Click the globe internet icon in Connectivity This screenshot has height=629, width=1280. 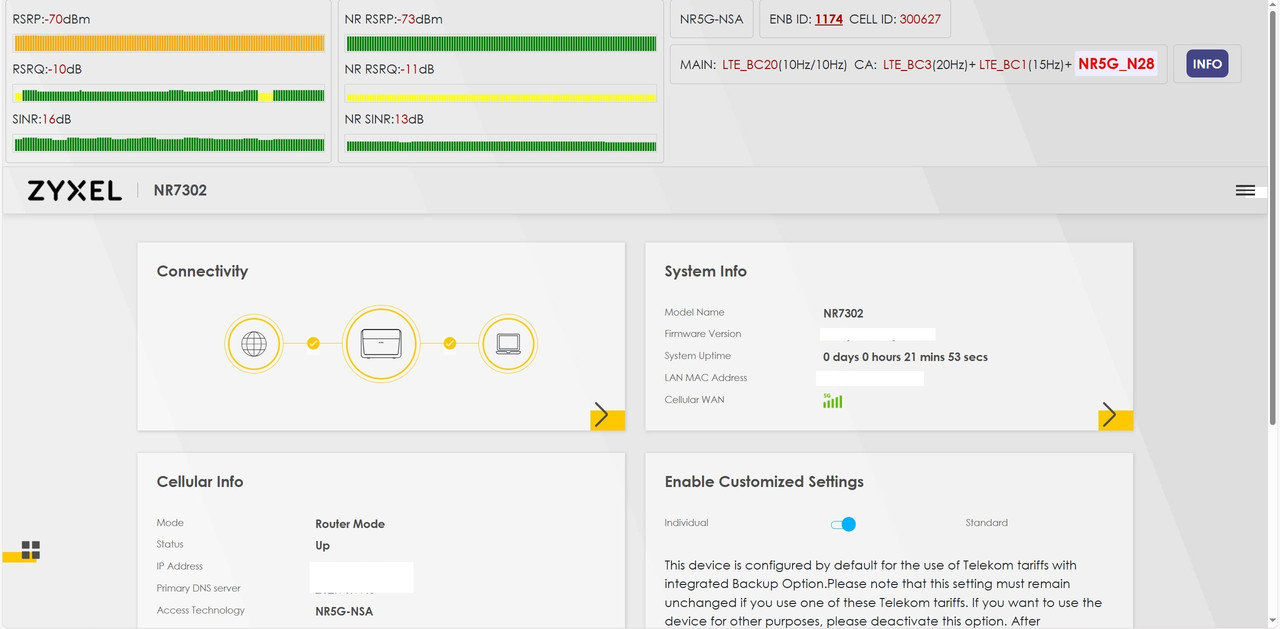pyautogui.click(x=254, y=344)
